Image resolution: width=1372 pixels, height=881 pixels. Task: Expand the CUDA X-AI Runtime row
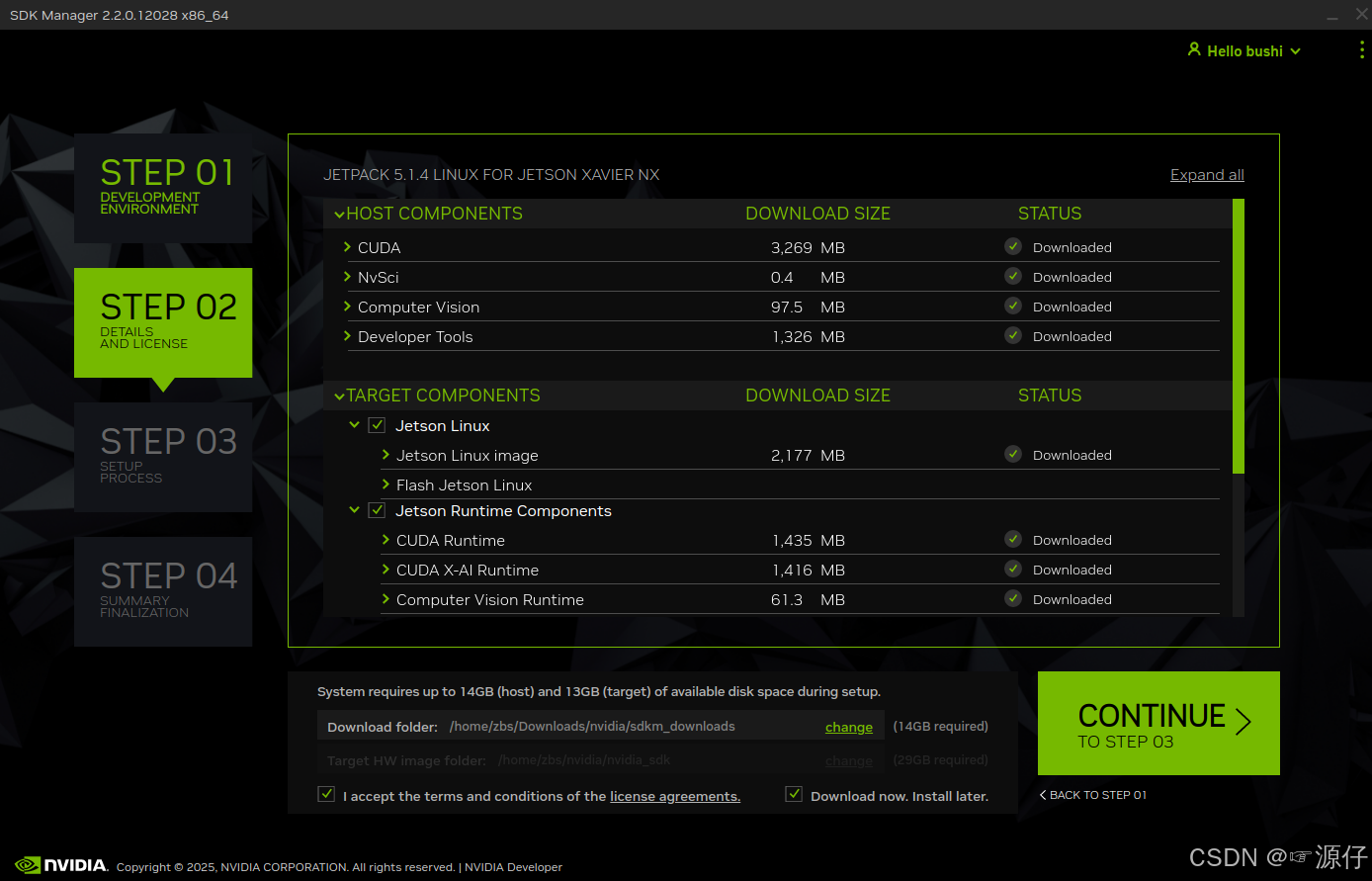coord(386,570)
